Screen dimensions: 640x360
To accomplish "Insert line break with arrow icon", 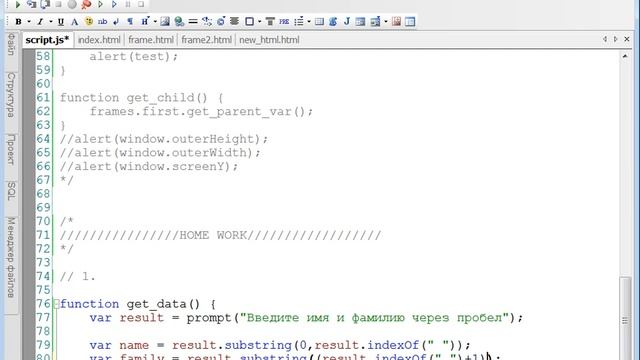I will point(116,22).
